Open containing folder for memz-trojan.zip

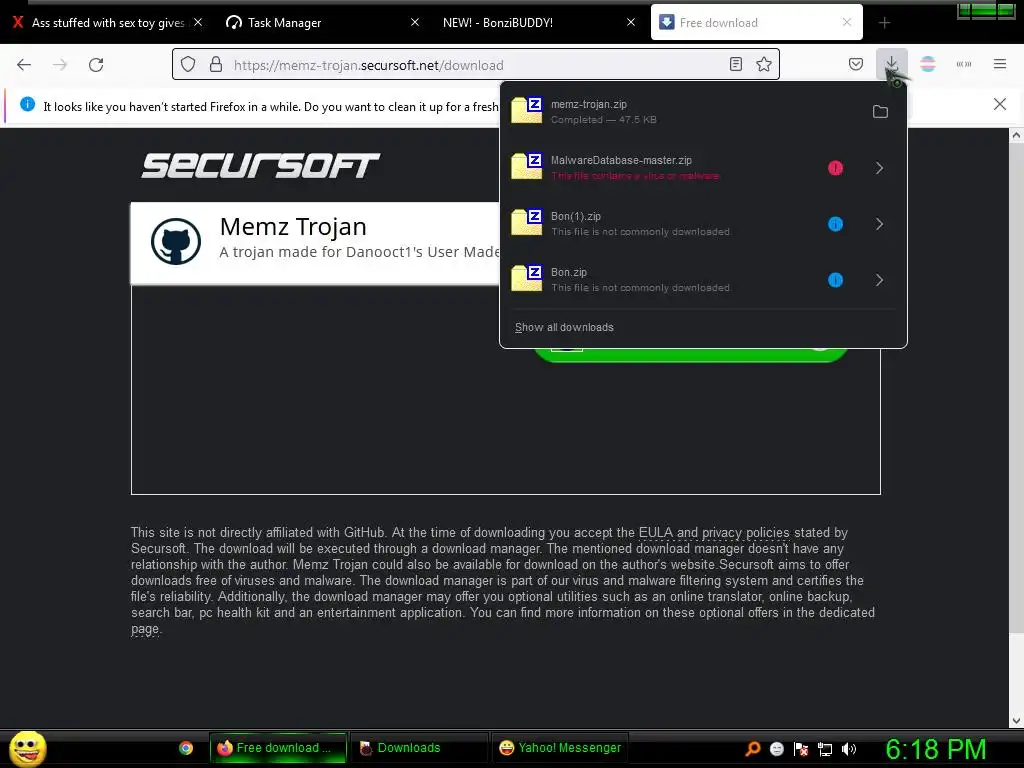coord(880,112)
